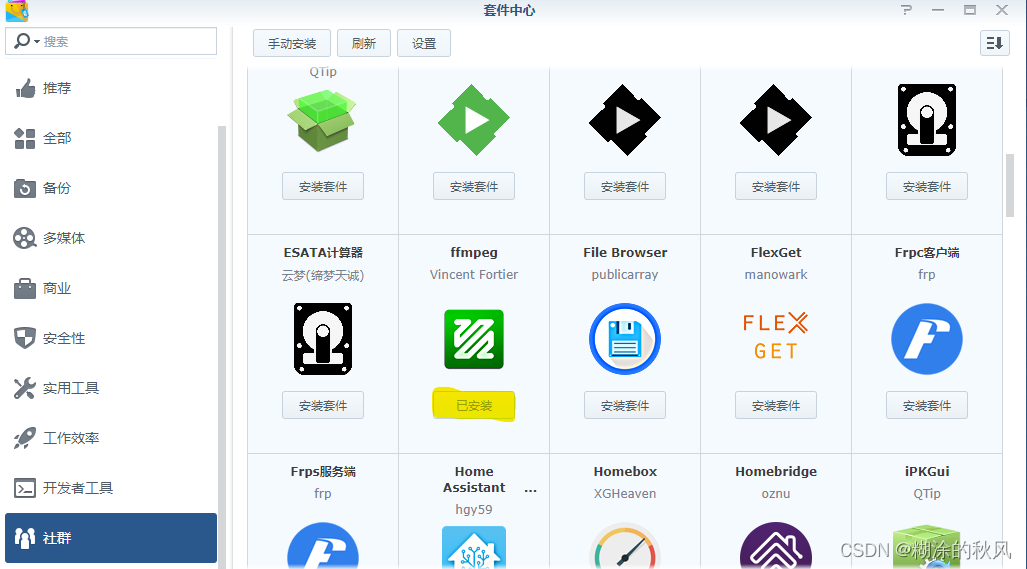Open the Homebridge purple icon

pos(775,545)
